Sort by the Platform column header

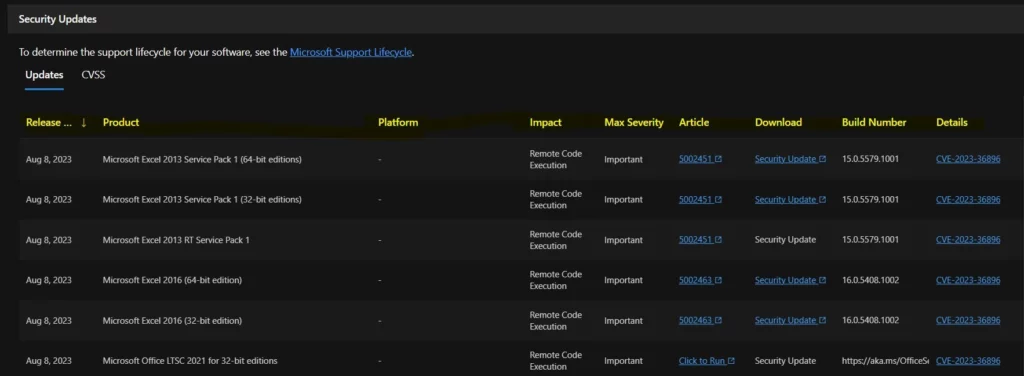pos(398,122)
